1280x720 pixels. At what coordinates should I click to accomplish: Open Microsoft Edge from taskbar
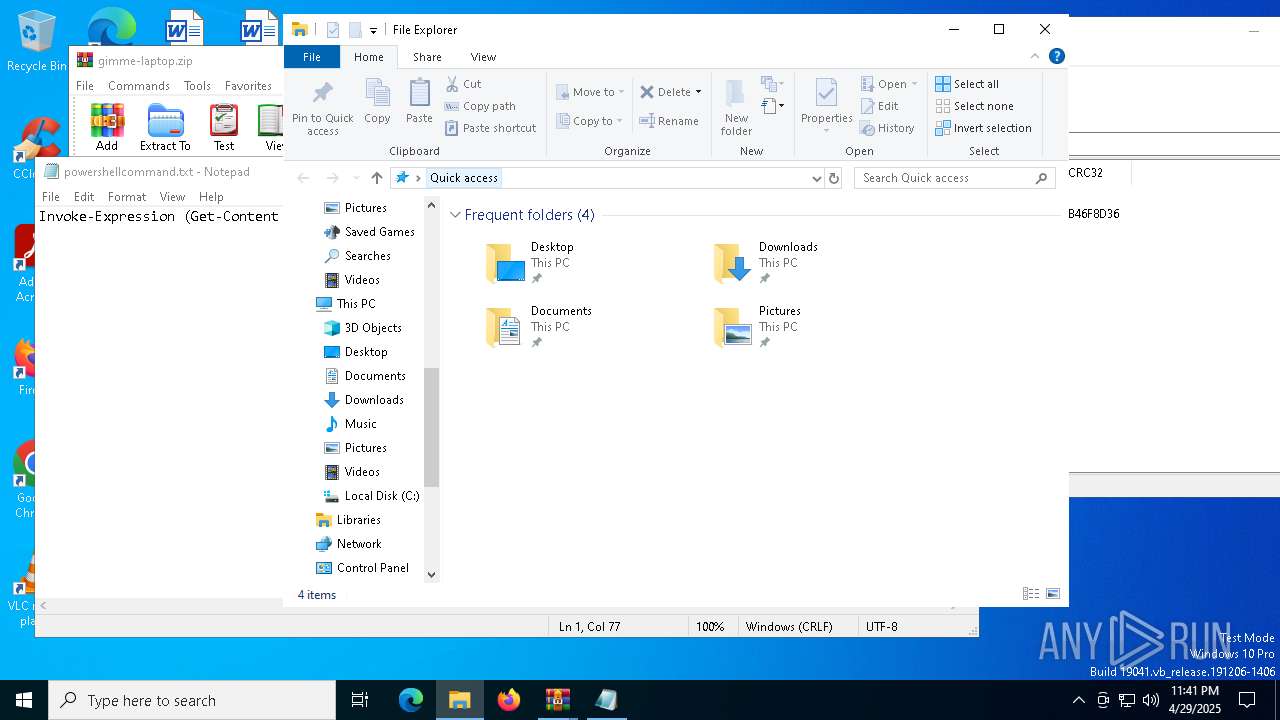click(411, 700)
